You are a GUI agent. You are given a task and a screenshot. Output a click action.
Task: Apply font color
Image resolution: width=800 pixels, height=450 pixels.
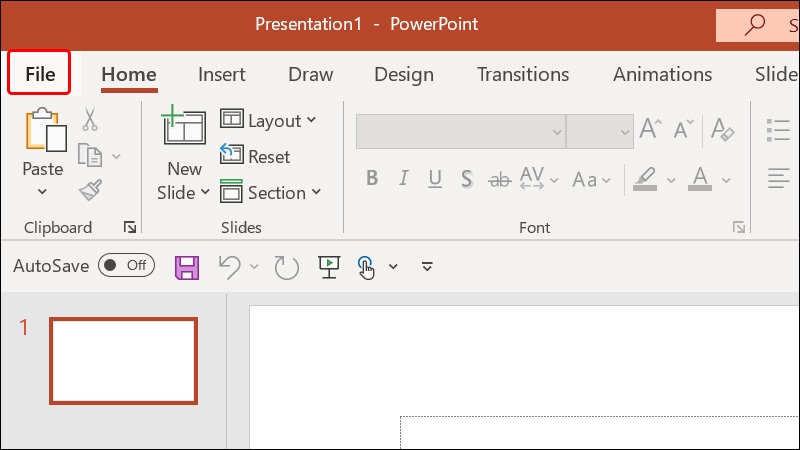(x=700, y=179)
